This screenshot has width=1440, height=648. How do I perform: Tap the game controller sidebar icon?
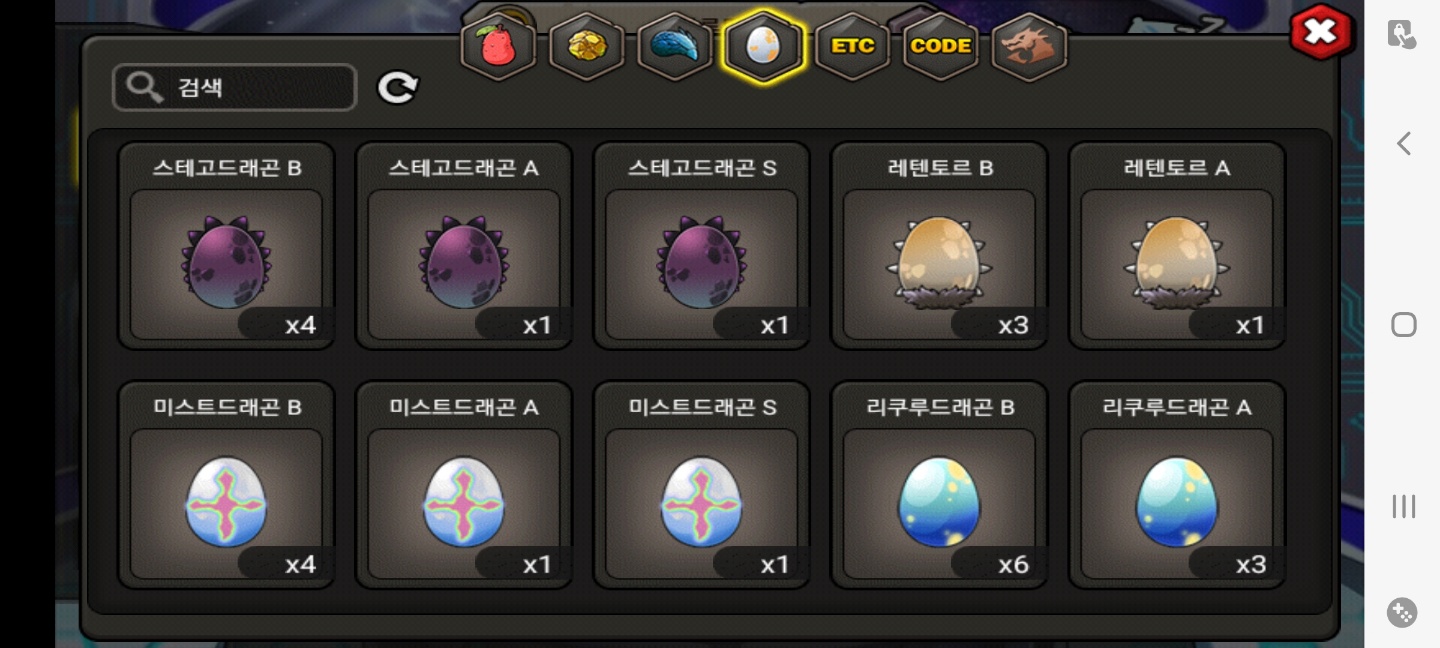[x=1402, y=612]
